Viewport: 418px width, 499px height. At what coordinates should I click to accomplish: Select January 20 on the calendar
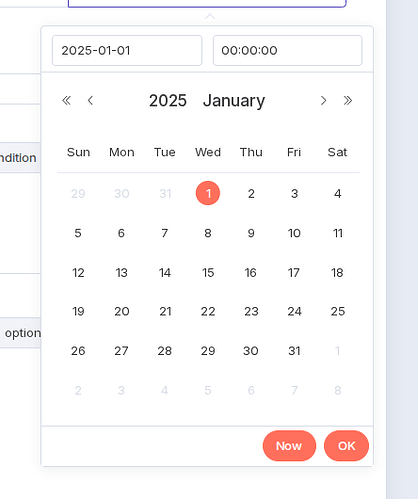tap(121, 311)
